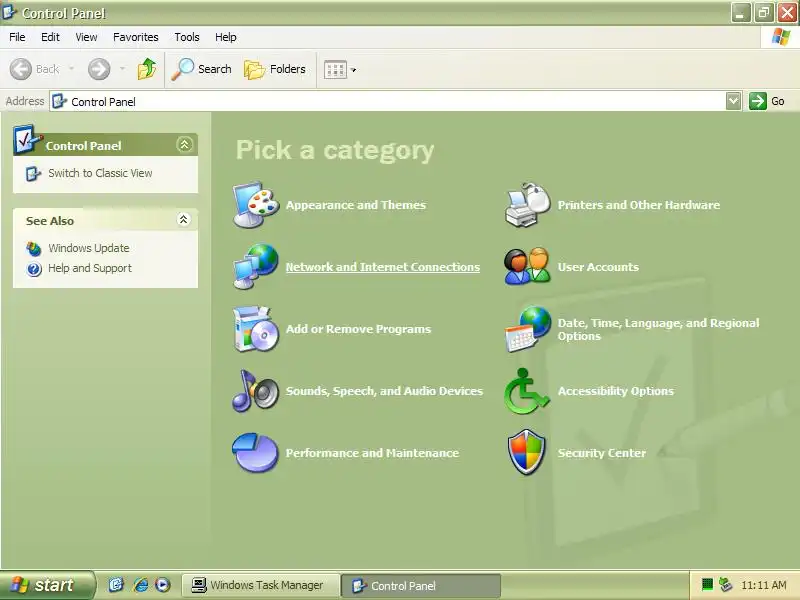Click the green Go arrow button

pyautogui.click(x=758, y=101)
